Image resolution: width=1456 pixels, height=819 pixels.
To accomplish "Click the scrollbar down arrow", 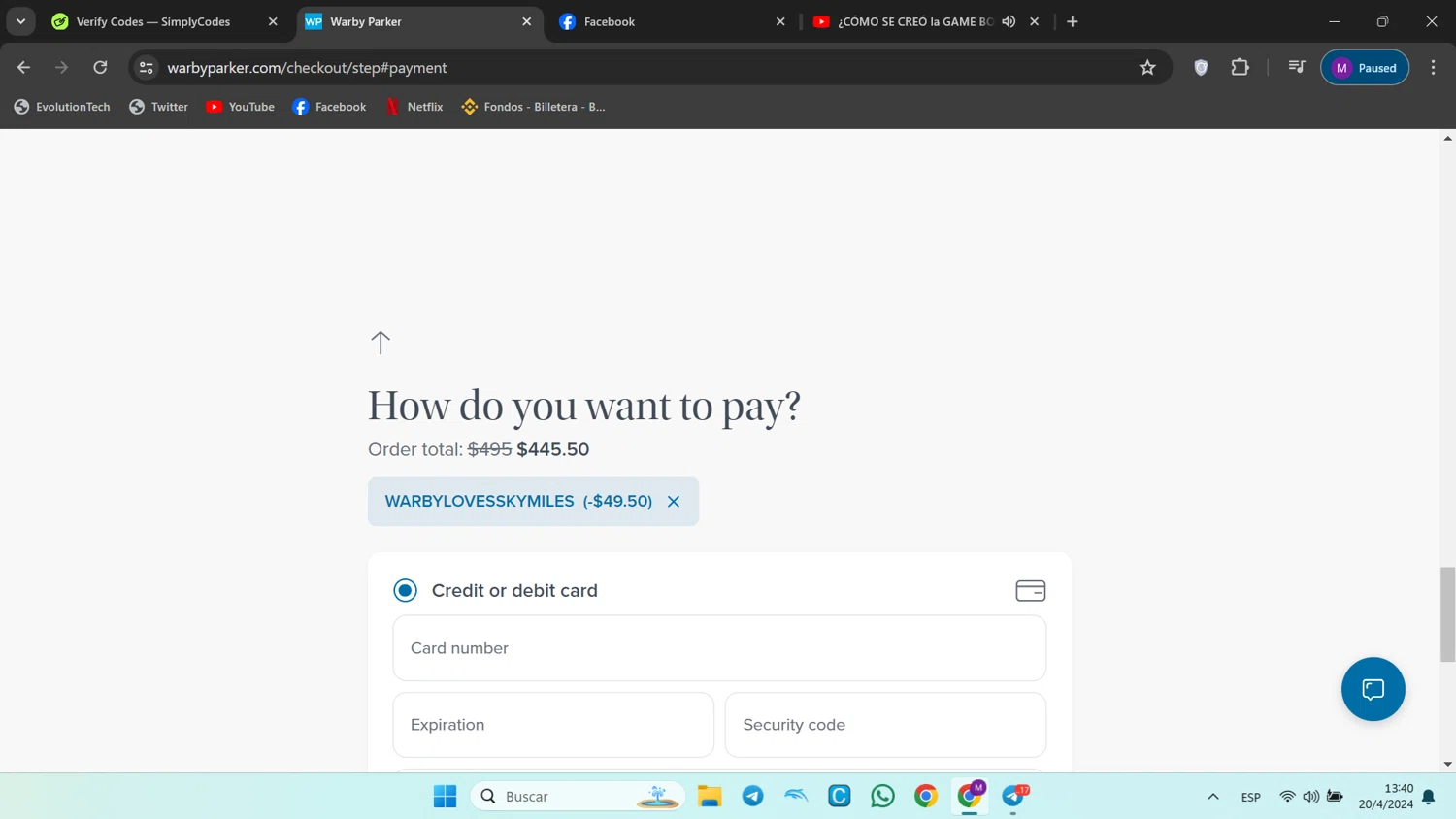I will click(x=1447, y=764).
